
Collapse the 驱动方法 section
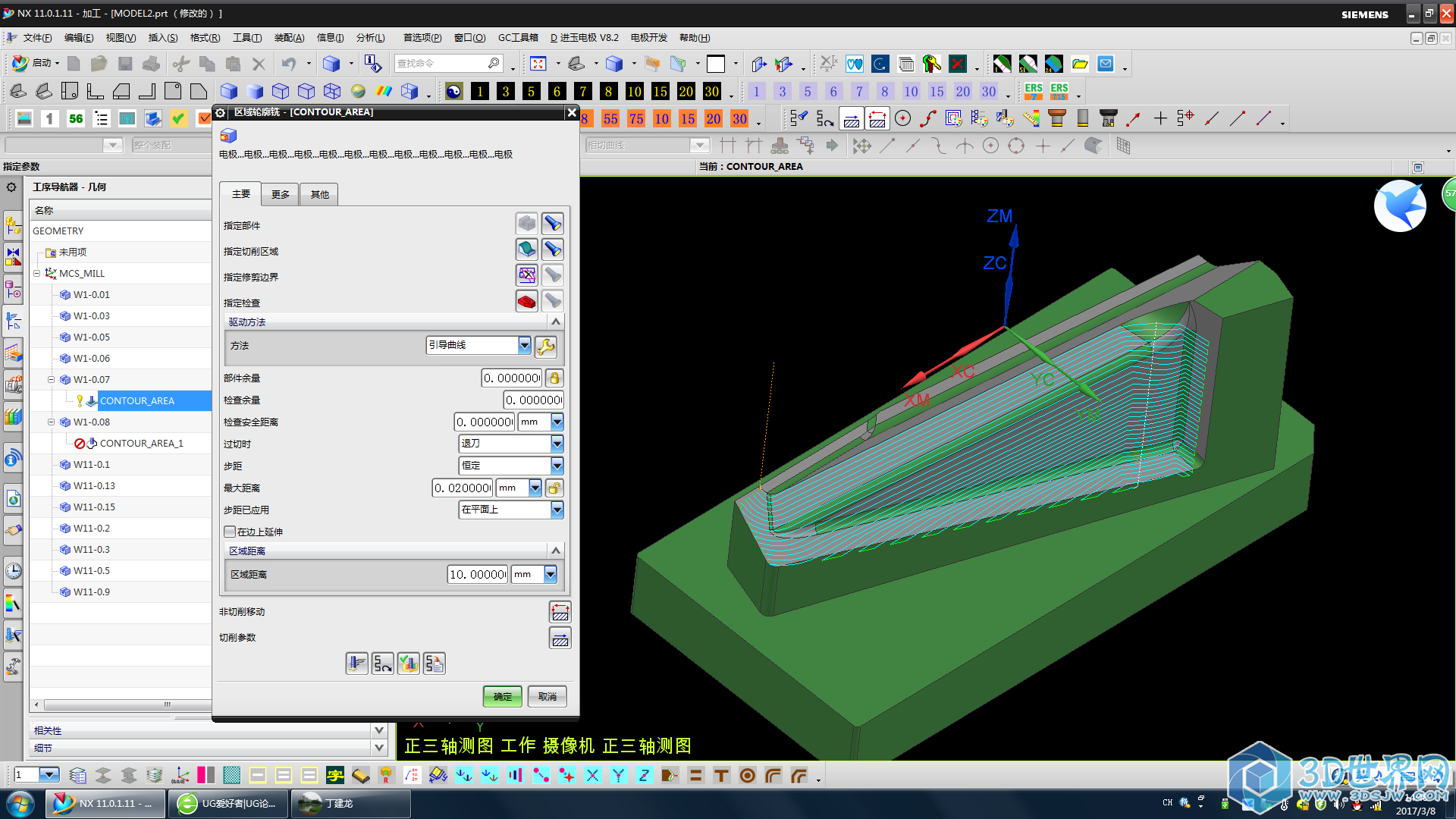[555, 322]
